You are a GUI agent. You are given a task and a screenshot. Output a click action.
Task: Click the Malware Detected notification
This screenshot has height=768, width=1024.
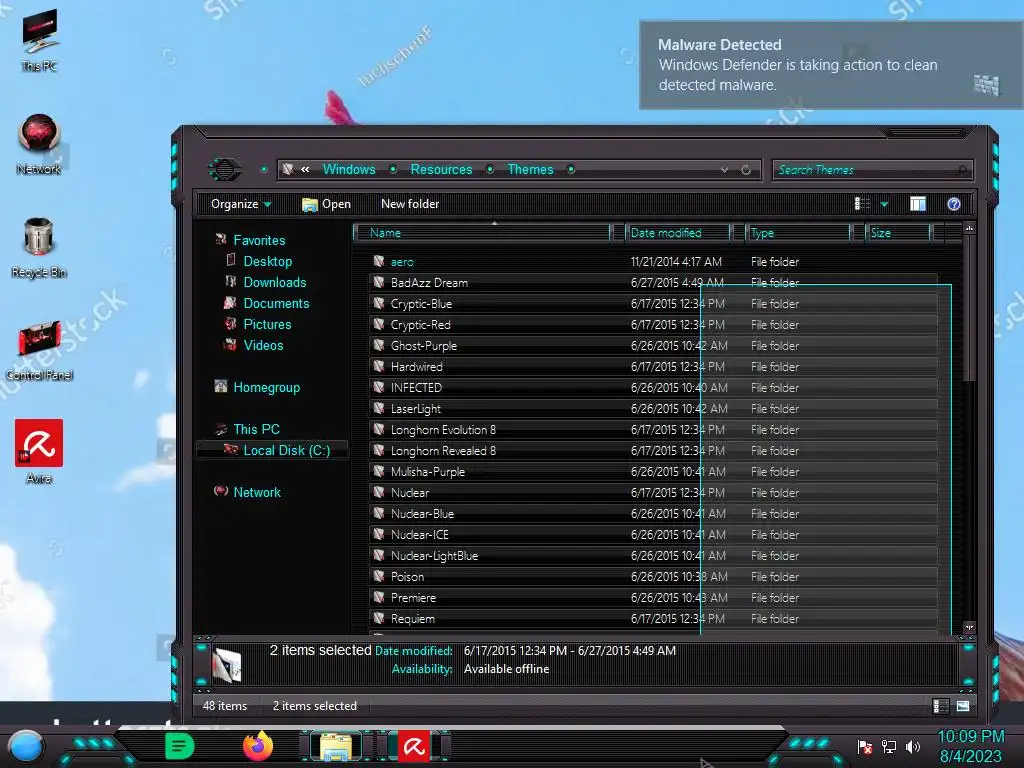[x=831, y=65]
